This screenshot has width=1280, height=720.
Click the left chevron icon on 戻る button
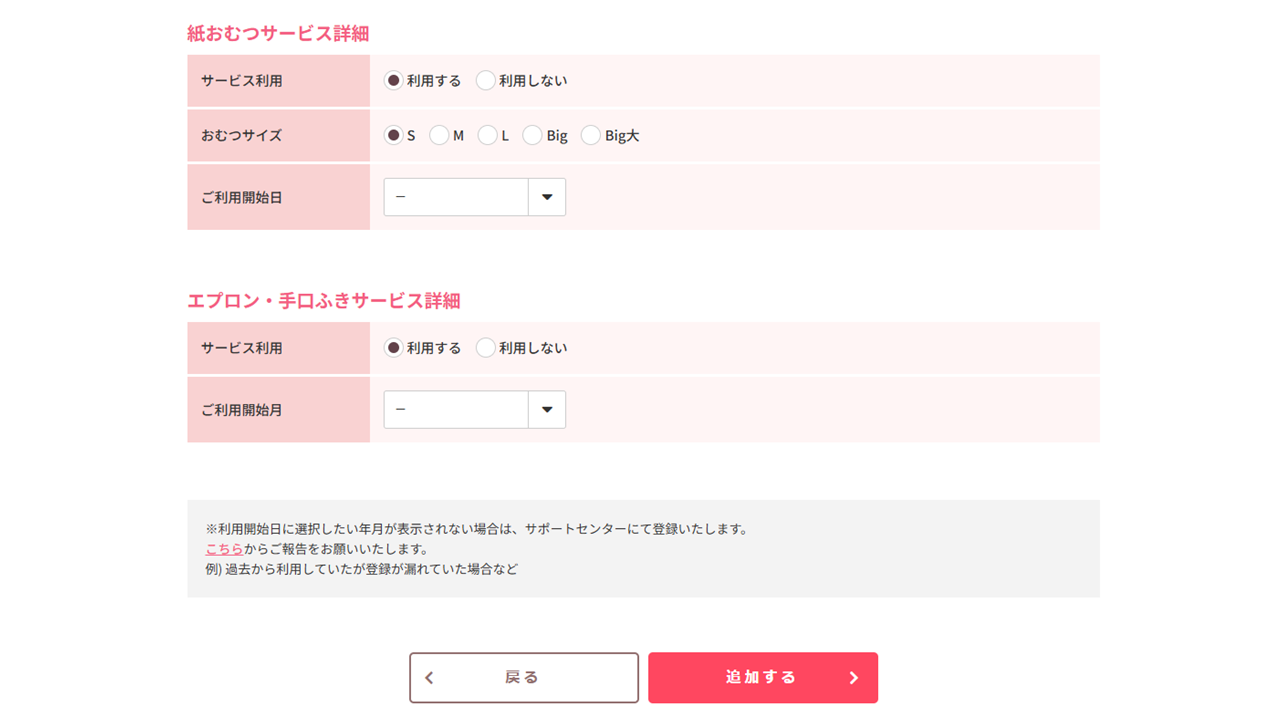430,678
